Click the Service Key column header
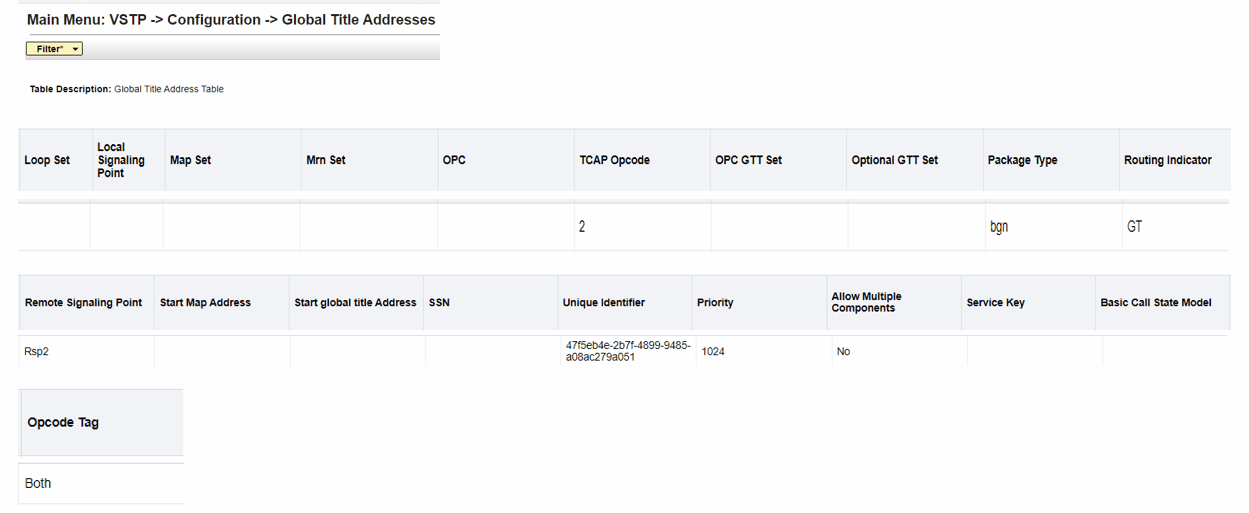 point(995,302)
